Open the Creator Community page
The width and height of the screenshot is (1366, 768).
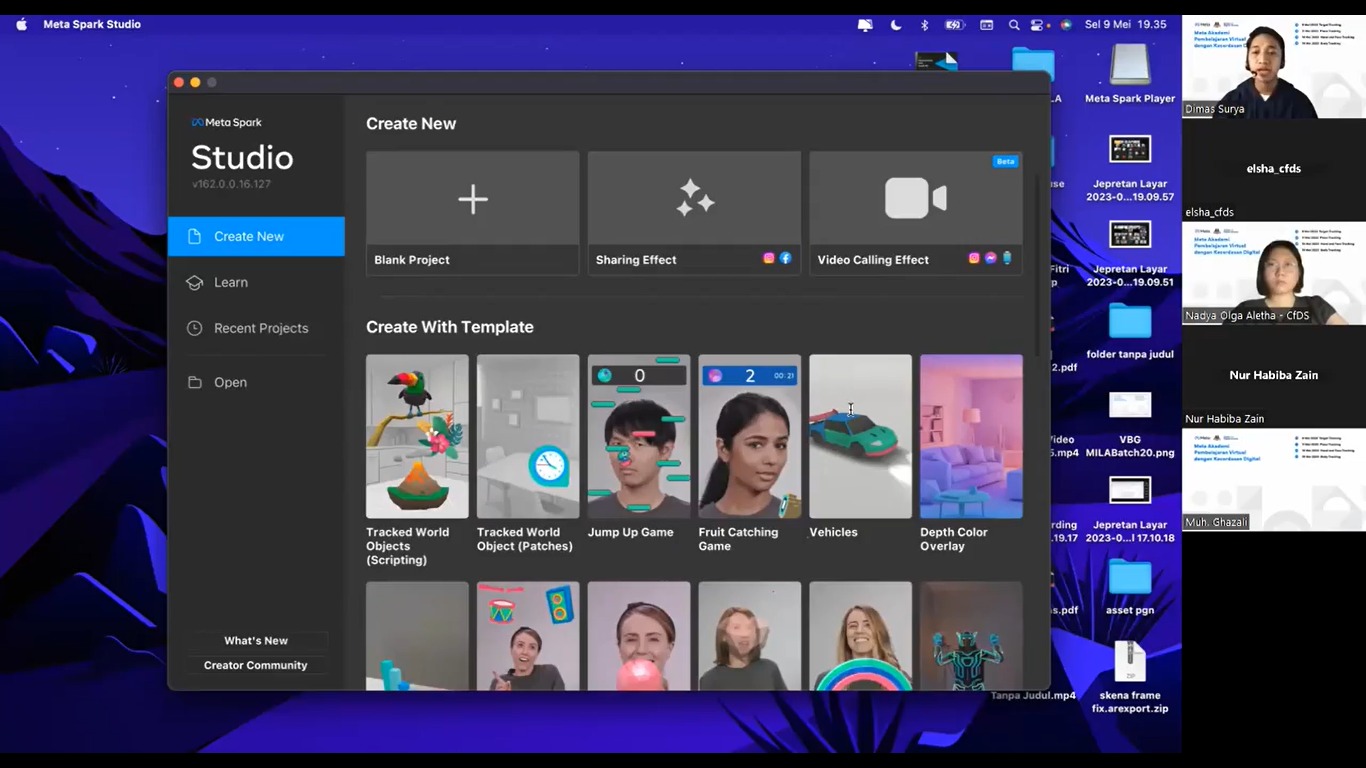(255, 665)
